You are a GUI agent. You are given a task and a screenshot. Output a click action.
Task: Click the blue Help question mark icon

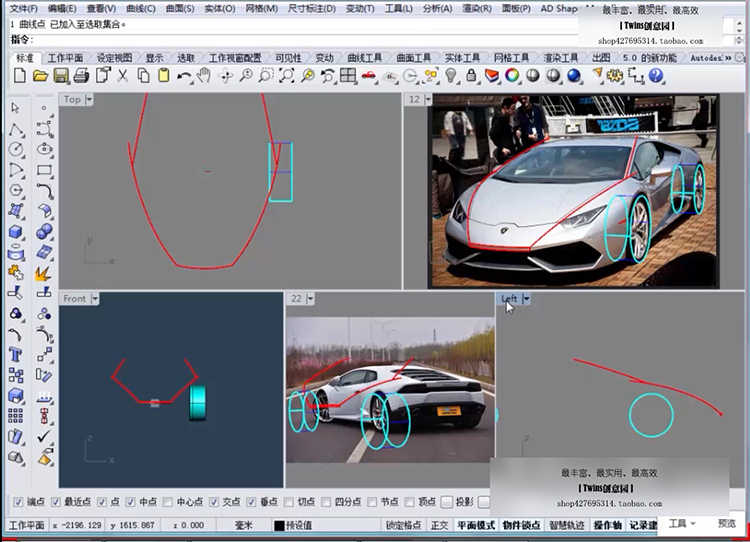[x=656, y=76]
